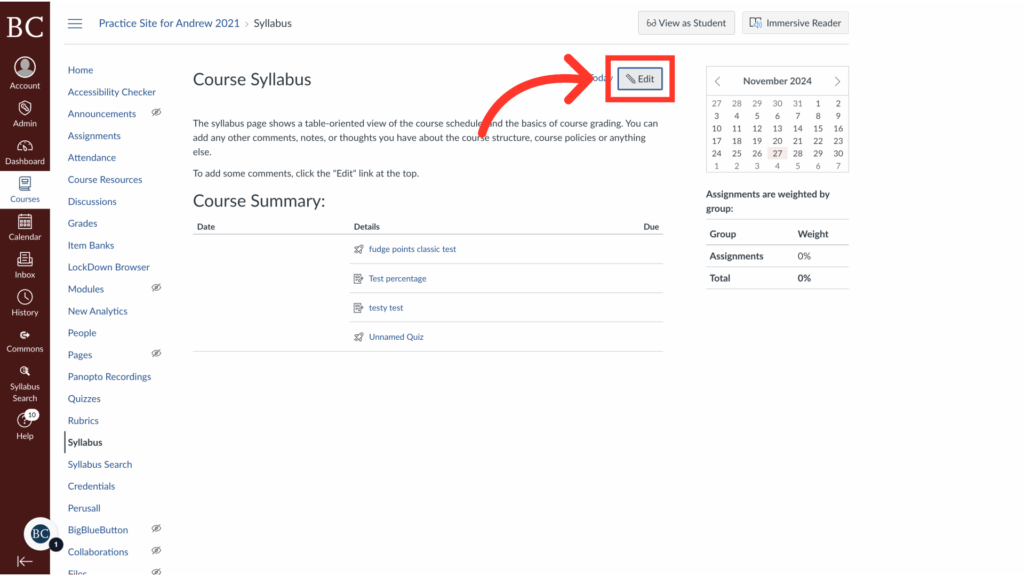Screen dimensions: 1024x576
Task: Advance the calendar to December
Action: (837, 81)
